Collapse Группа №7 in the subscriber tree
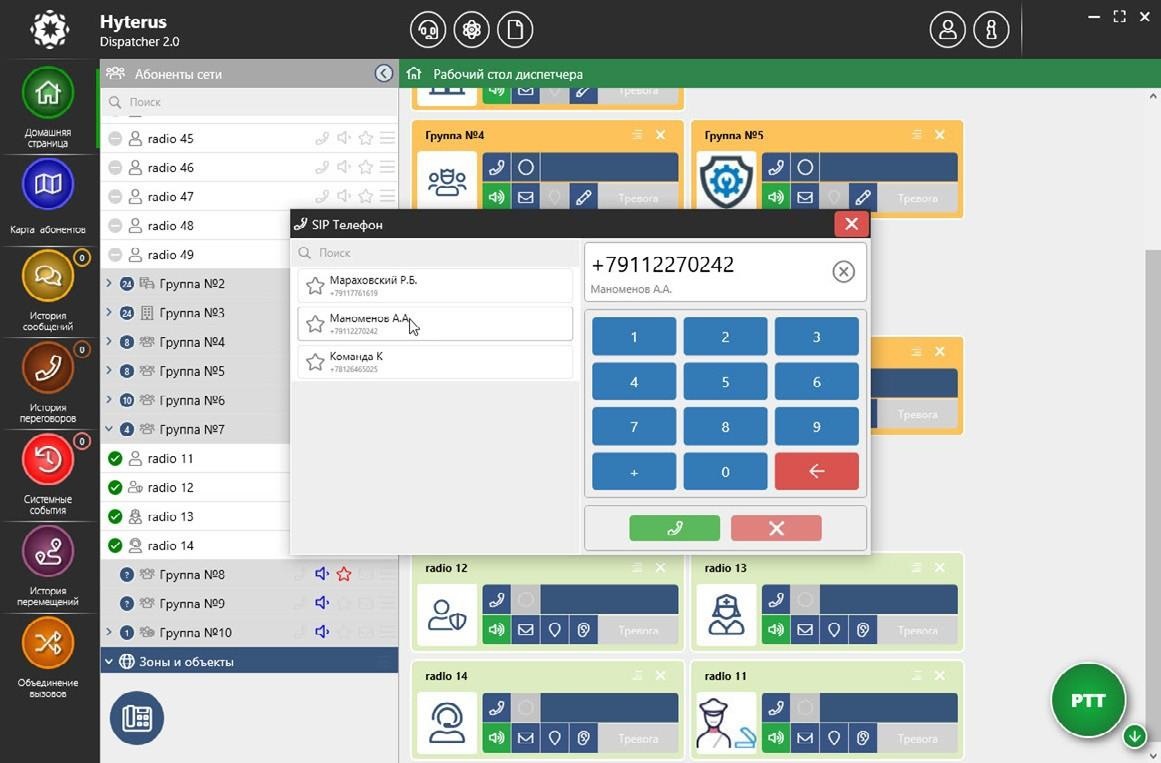The width and height of the screenshot is (1161, 763). coord(109,429)
